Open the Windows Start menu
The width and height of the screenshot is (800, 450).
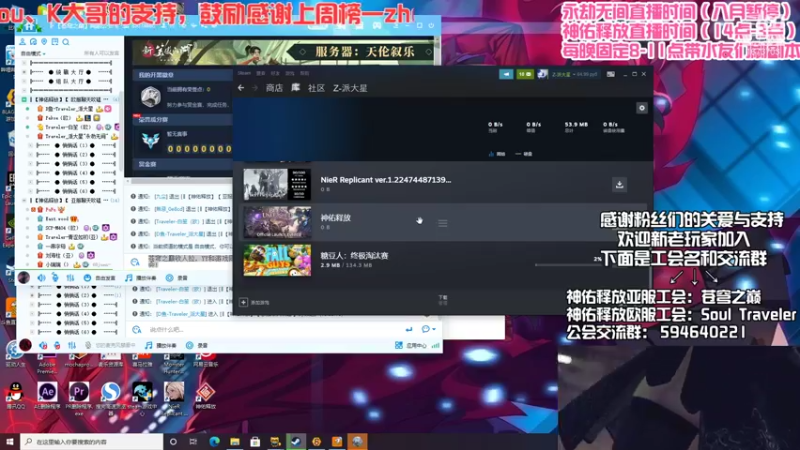click(x=10, y=441)
